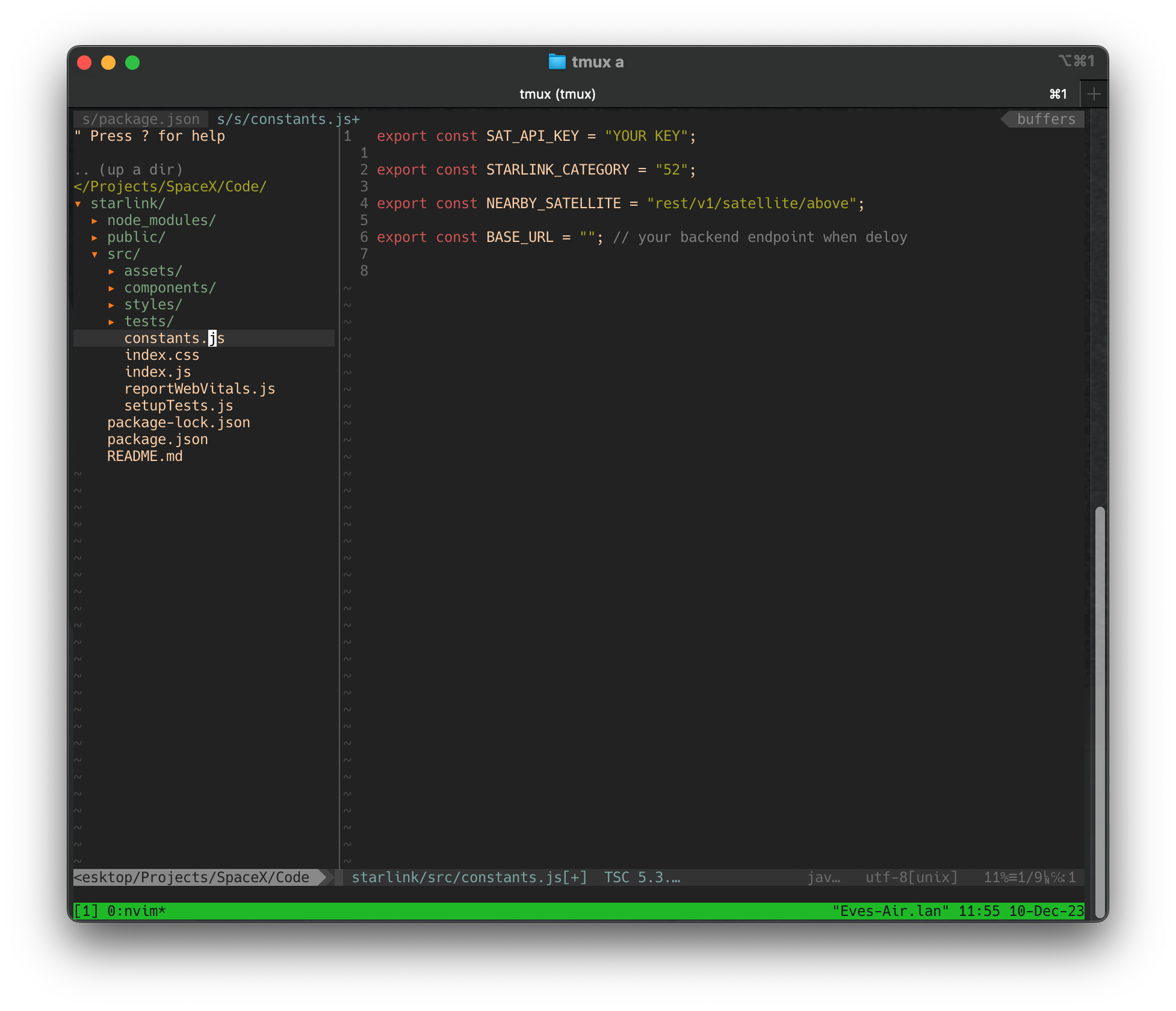The width and height of the screenshot is (1176, 1011).
Task: Switch to the s/package.json buffer tab
Action: [x=140, y=119]
